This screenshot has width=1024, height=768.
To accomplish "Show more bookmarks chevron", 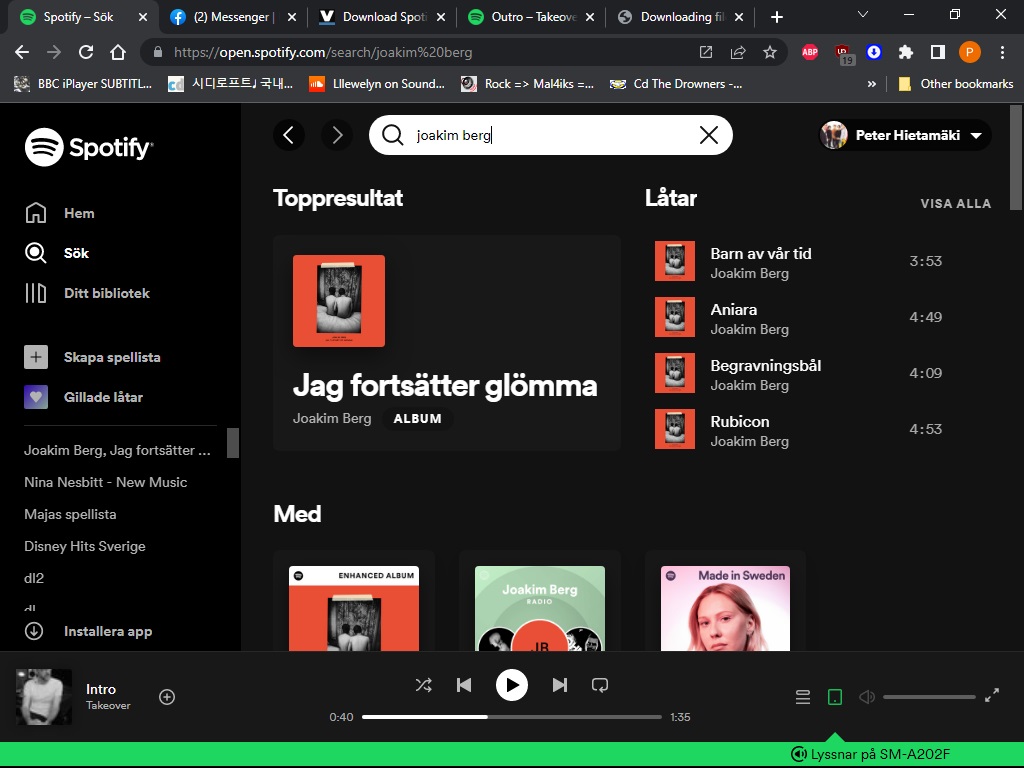I will click(871, 84).
